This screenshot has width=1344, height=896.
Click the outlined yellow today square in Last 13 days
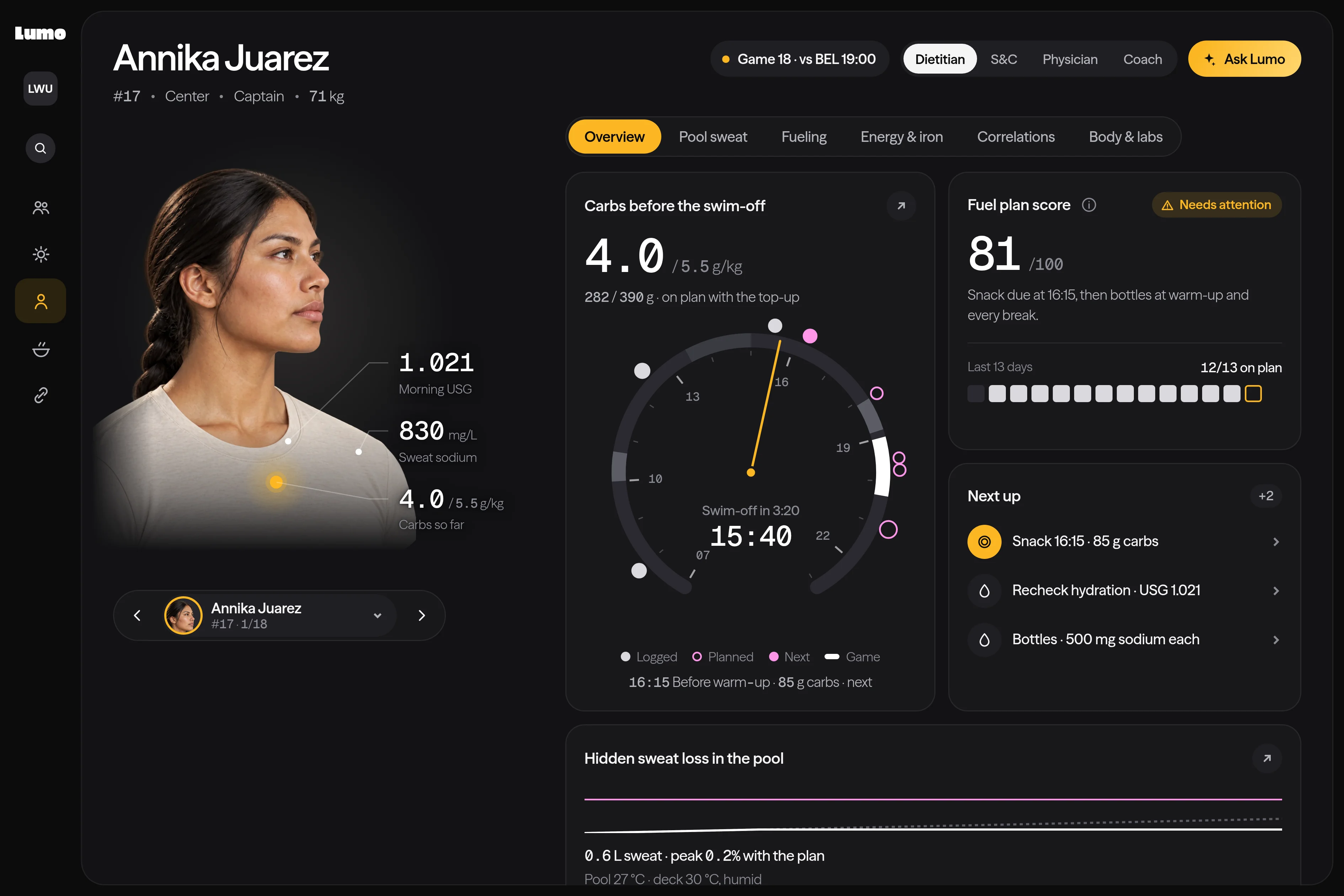pos(1253,394)
